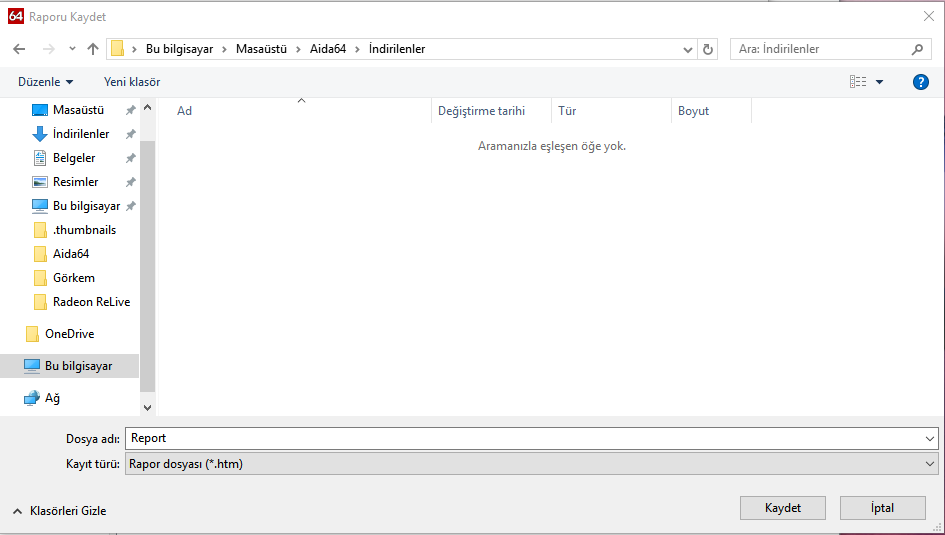The width and height of the screenshot is (945, 535).
Task: Save the report with Kaydet
Action: coord(783,508)
